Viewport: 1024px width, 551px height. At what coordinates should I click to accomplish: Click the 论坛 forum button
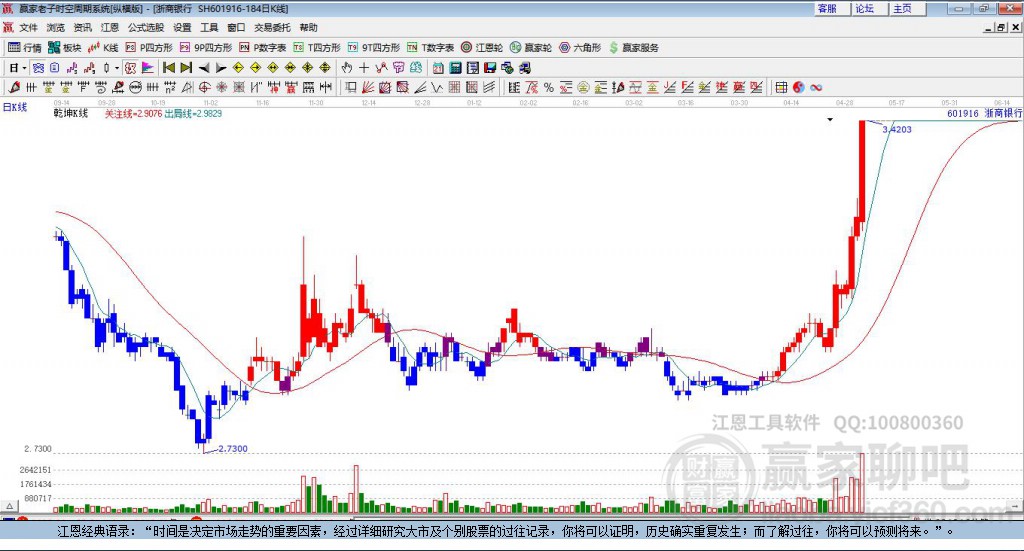coord(869,8)
